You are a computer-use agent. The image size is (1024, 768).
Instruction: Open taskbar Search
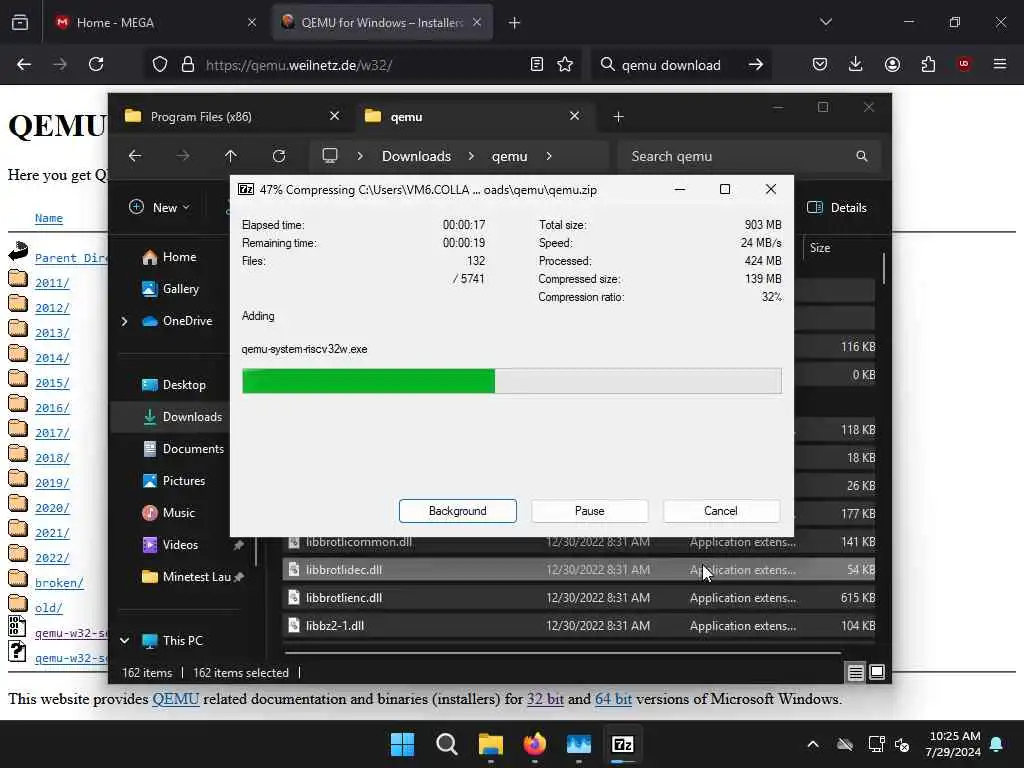point(447,744)
